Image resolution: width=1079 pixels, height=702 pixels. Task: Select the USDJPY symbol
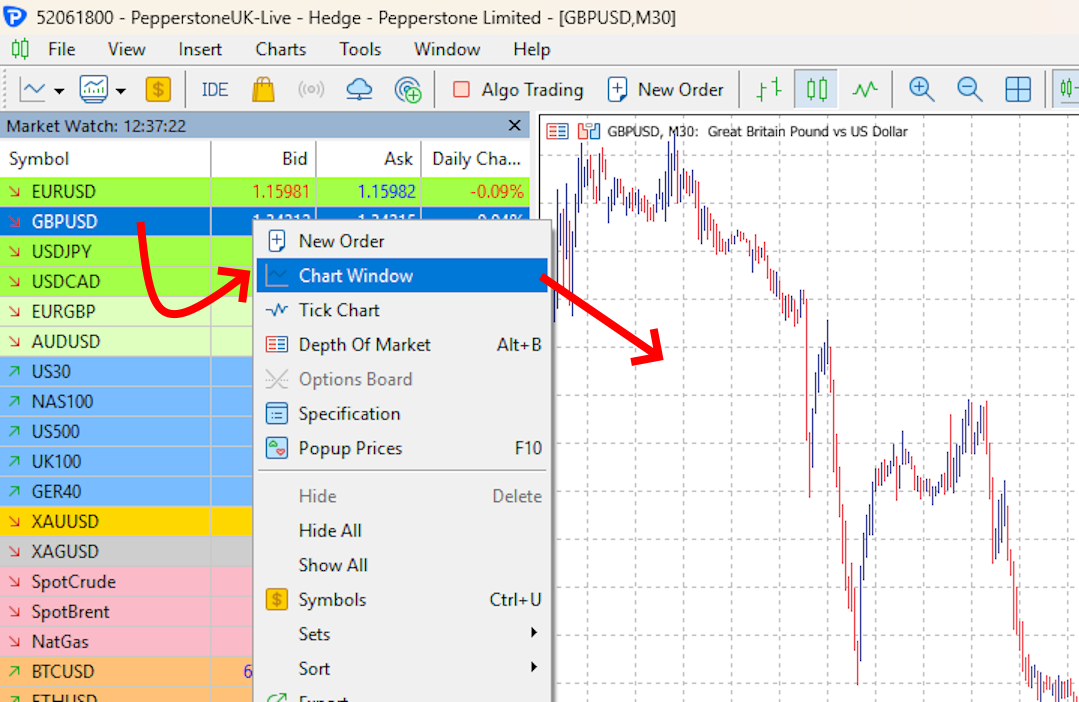point(61,252)
